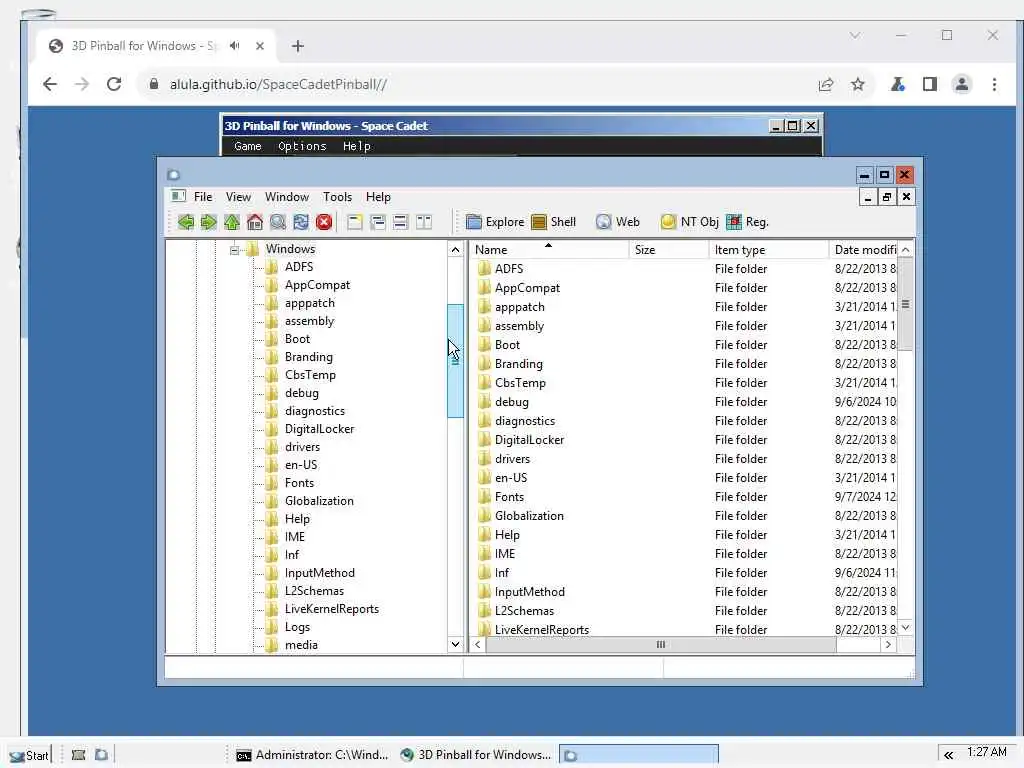
Task: Click the red Stop icon in toolbar
Action: click(324, 222)
